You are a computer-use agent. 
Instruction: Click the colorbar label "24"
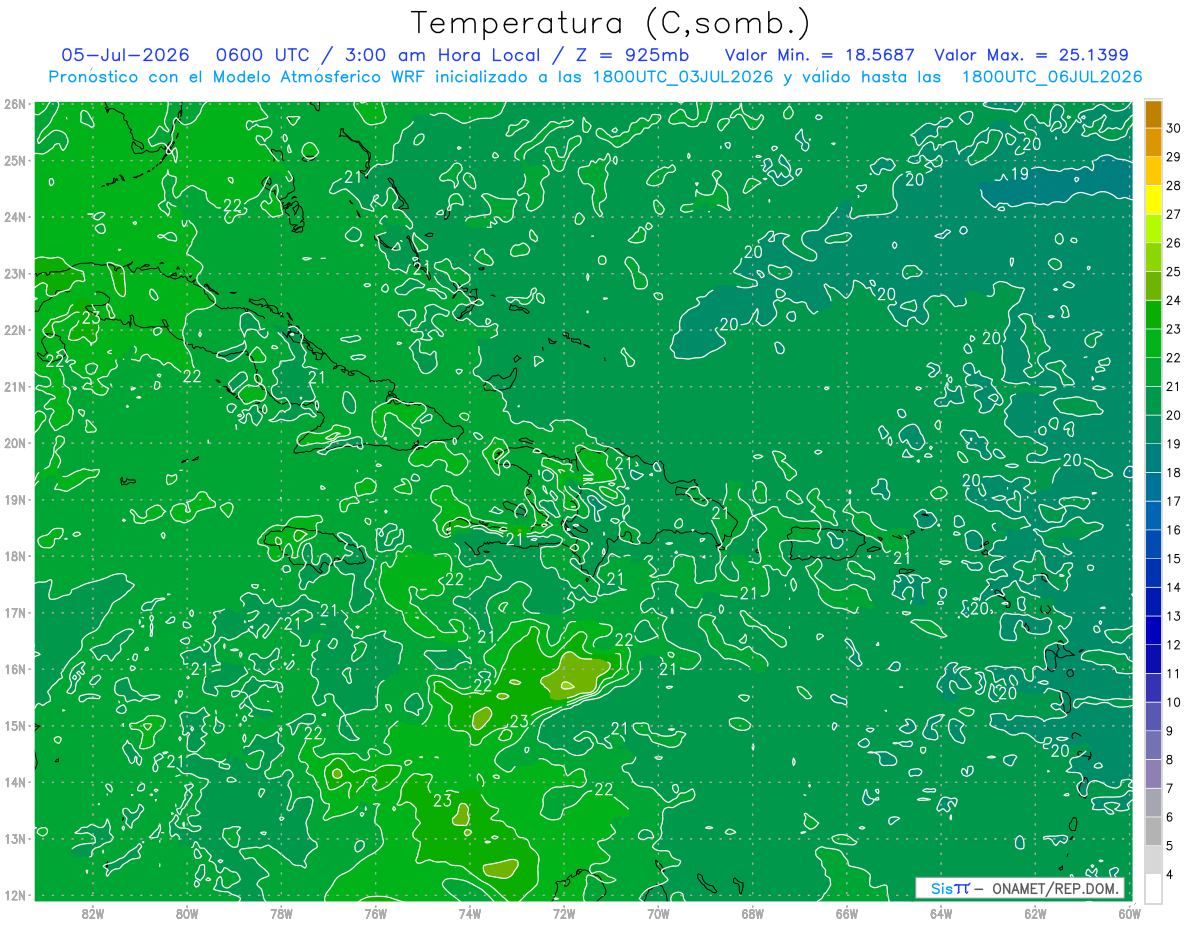[x=1174, y=300]
